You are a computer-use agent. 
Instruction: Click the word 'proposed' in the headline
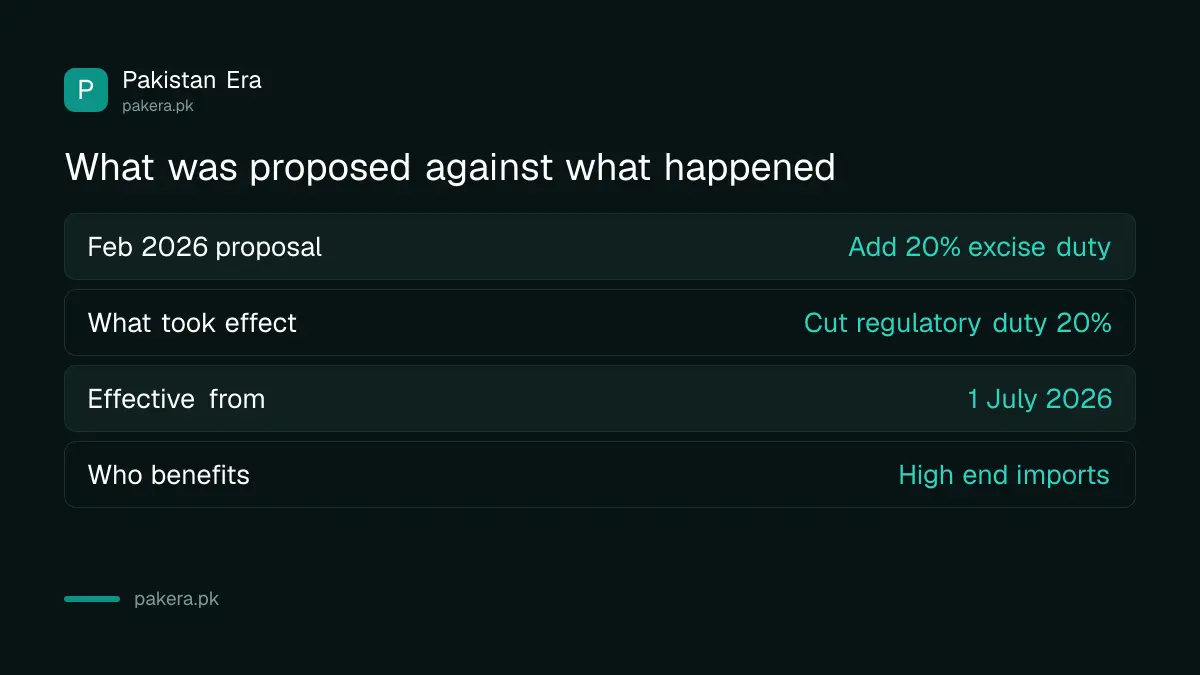[x=330, y=167]
